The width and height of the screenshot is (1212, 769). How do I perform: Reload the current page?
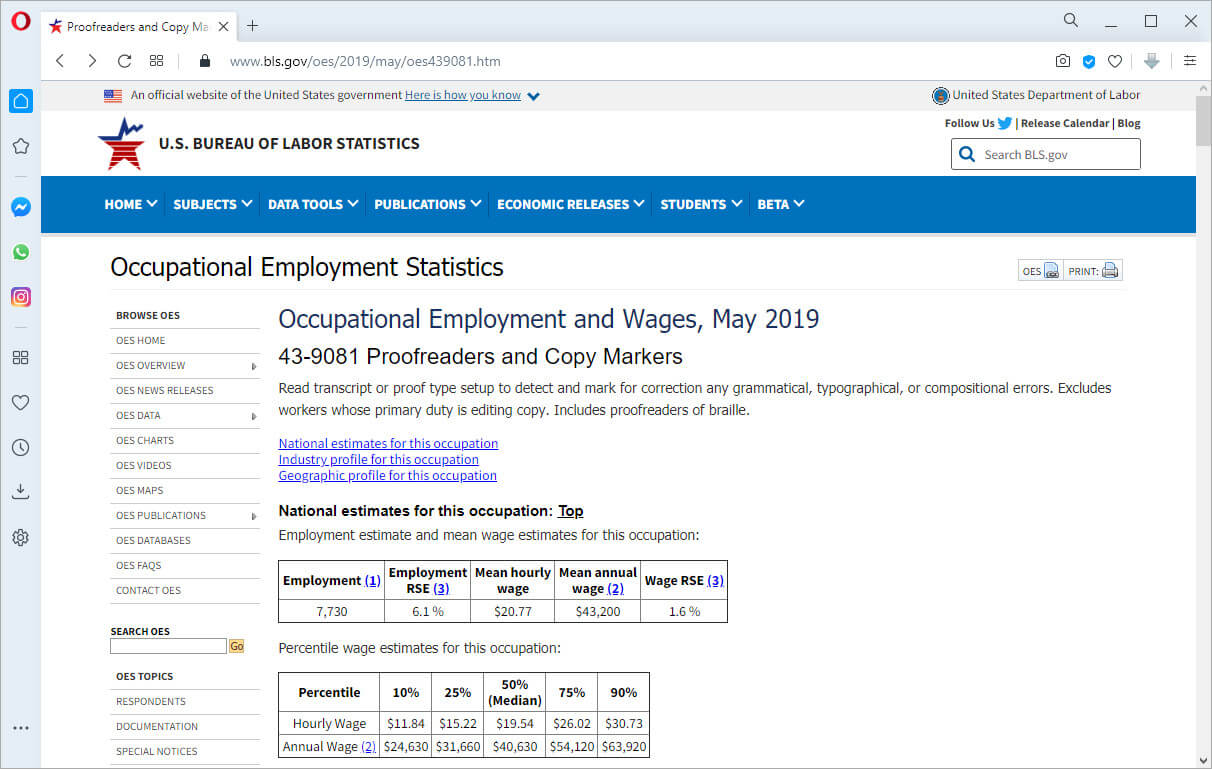(x=124, y=61)
